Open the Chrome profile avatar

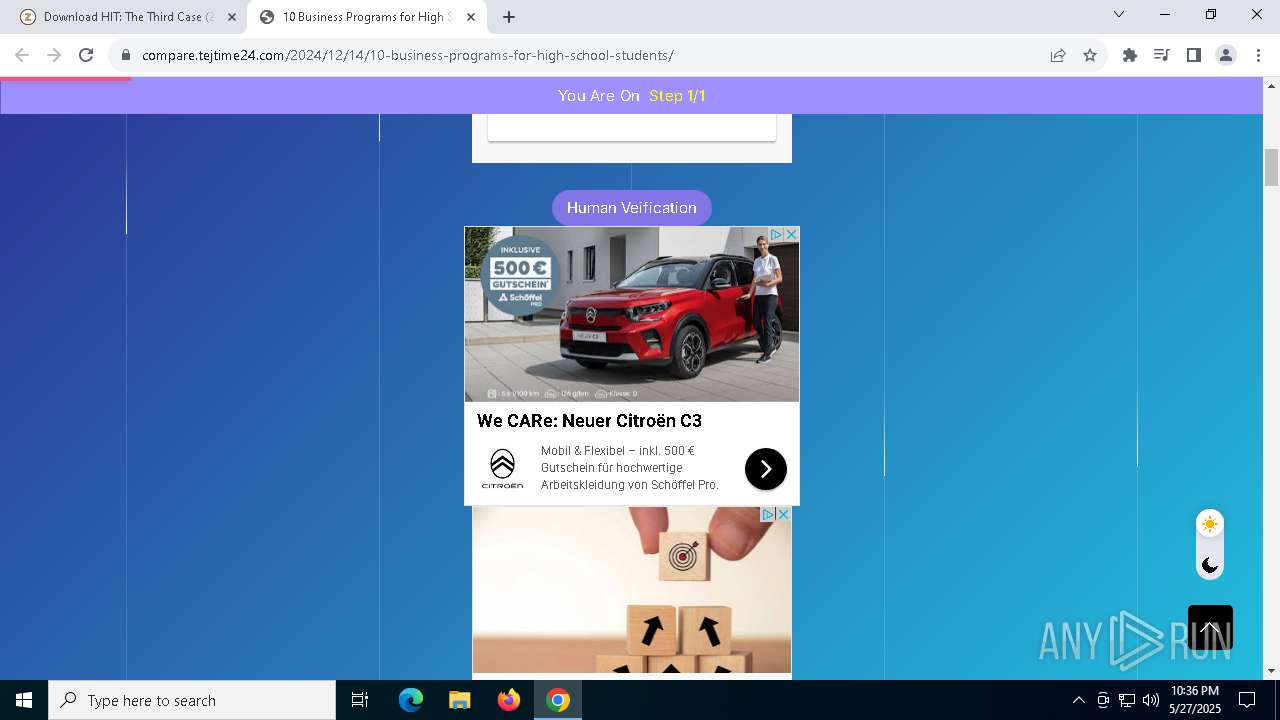1225,55
